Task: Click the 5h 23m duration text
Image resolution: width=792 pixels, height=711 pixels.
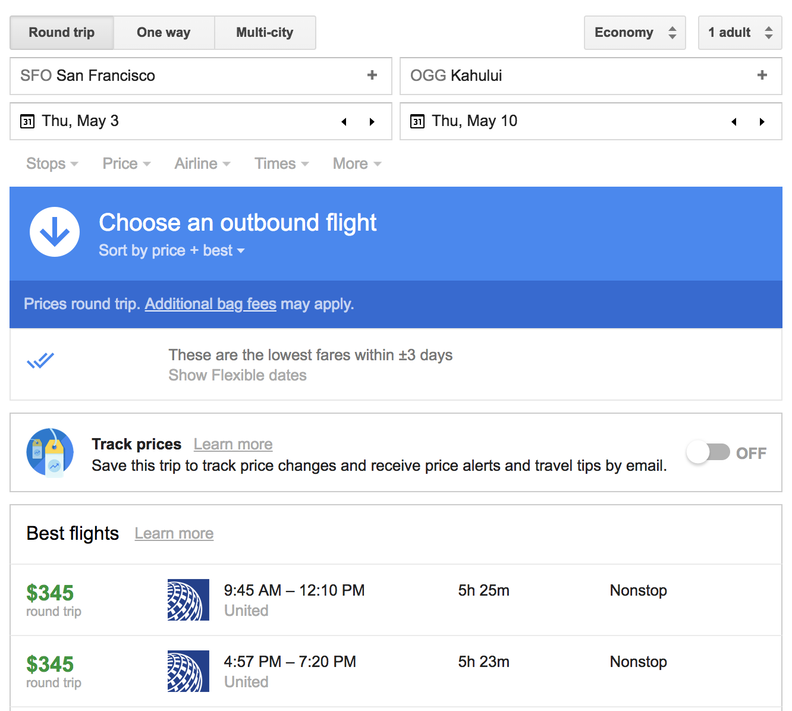Action: (484, 662)
